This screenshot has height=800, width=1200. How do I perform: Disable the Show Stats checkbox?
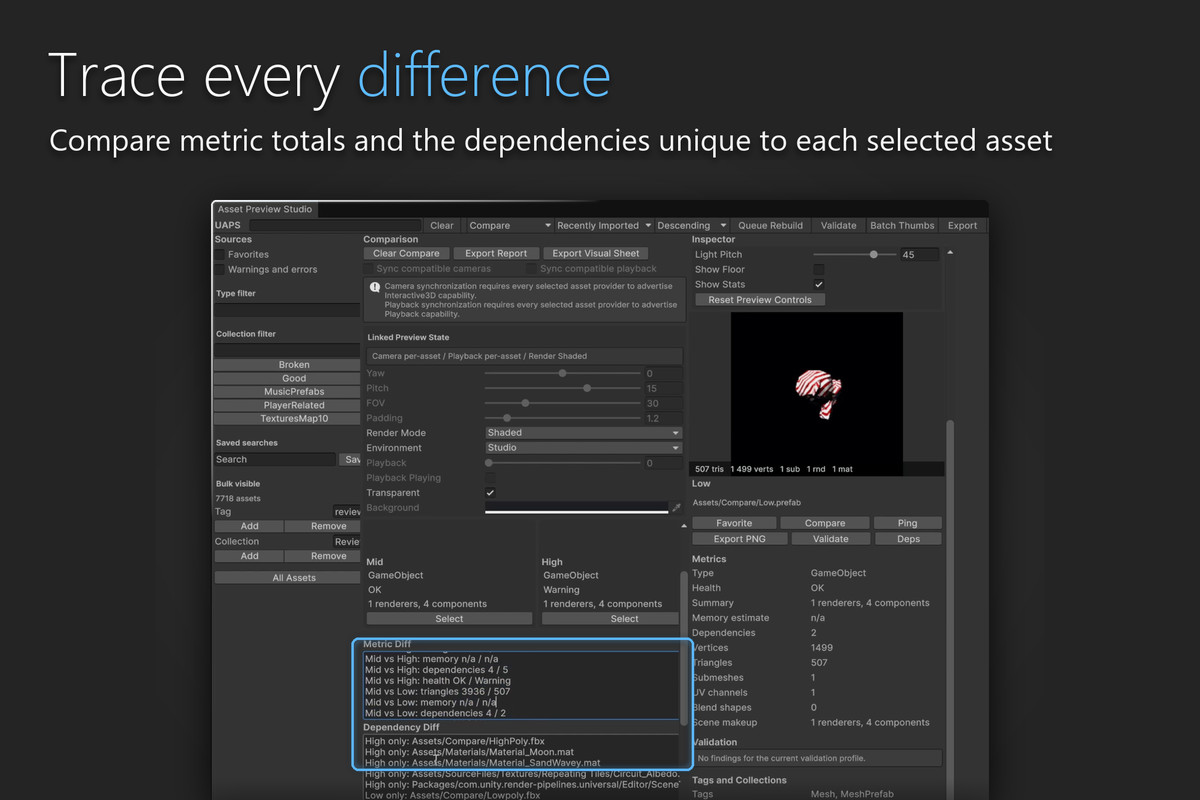click(x=819, y=285)
